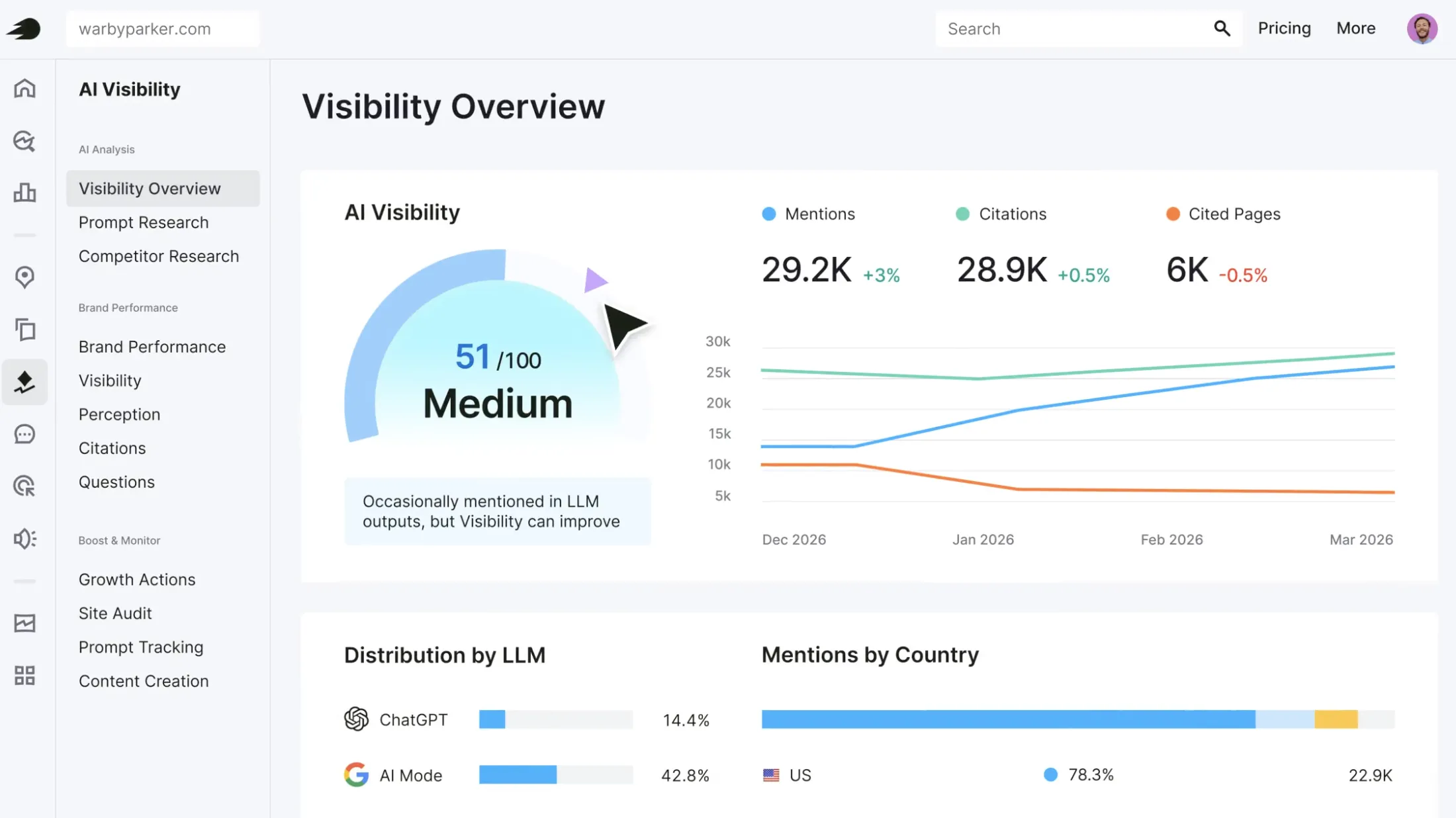Open the Local map pin sidebar icon

click(24, 277)
